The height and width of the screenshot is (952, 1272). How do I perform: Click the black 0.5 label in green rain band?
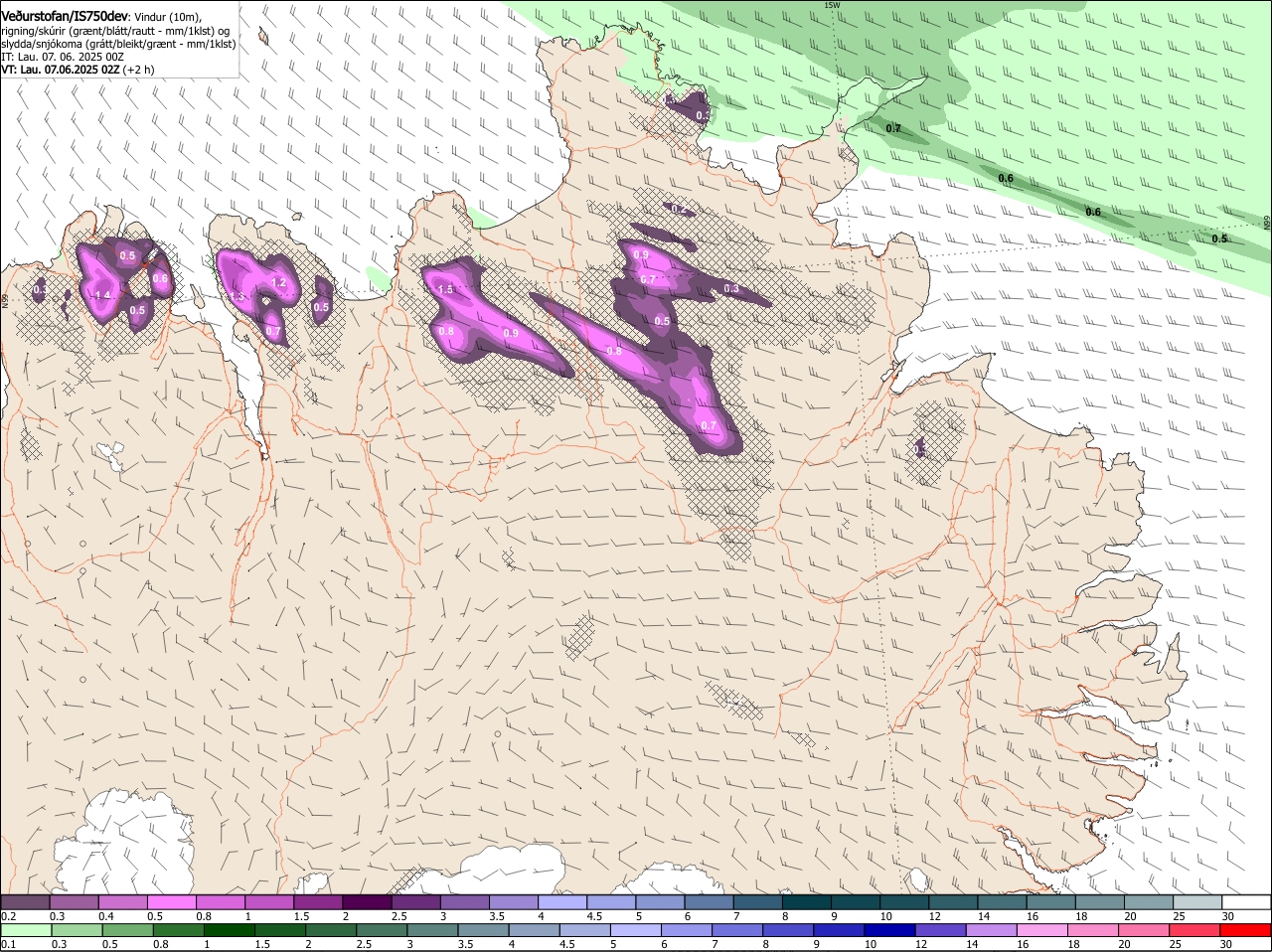1219,238
